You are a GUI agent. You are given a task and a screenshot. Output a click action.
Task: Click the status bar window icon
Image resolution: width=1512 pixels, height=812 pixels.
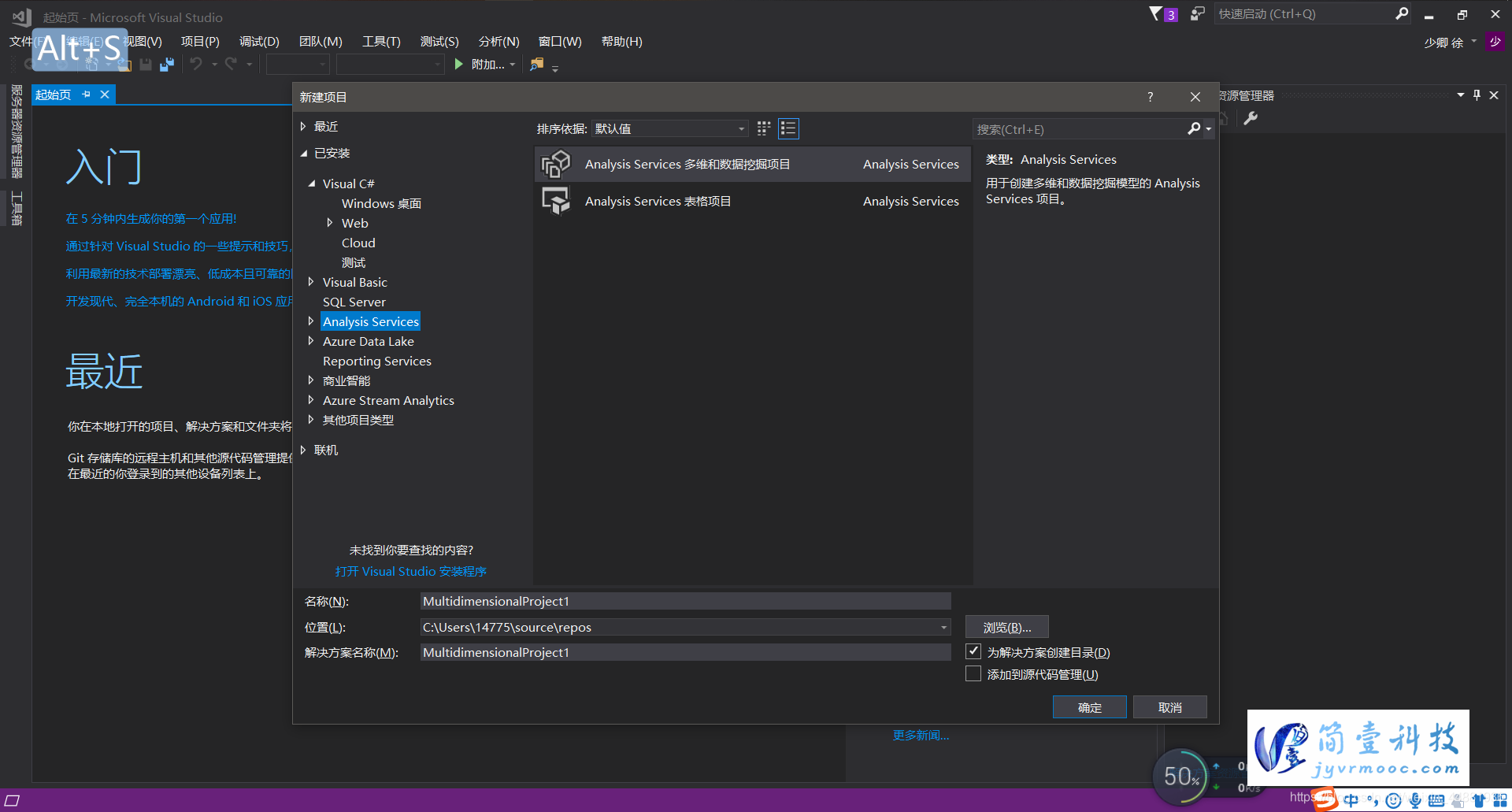pyautogui.click(x=13, y=800)
